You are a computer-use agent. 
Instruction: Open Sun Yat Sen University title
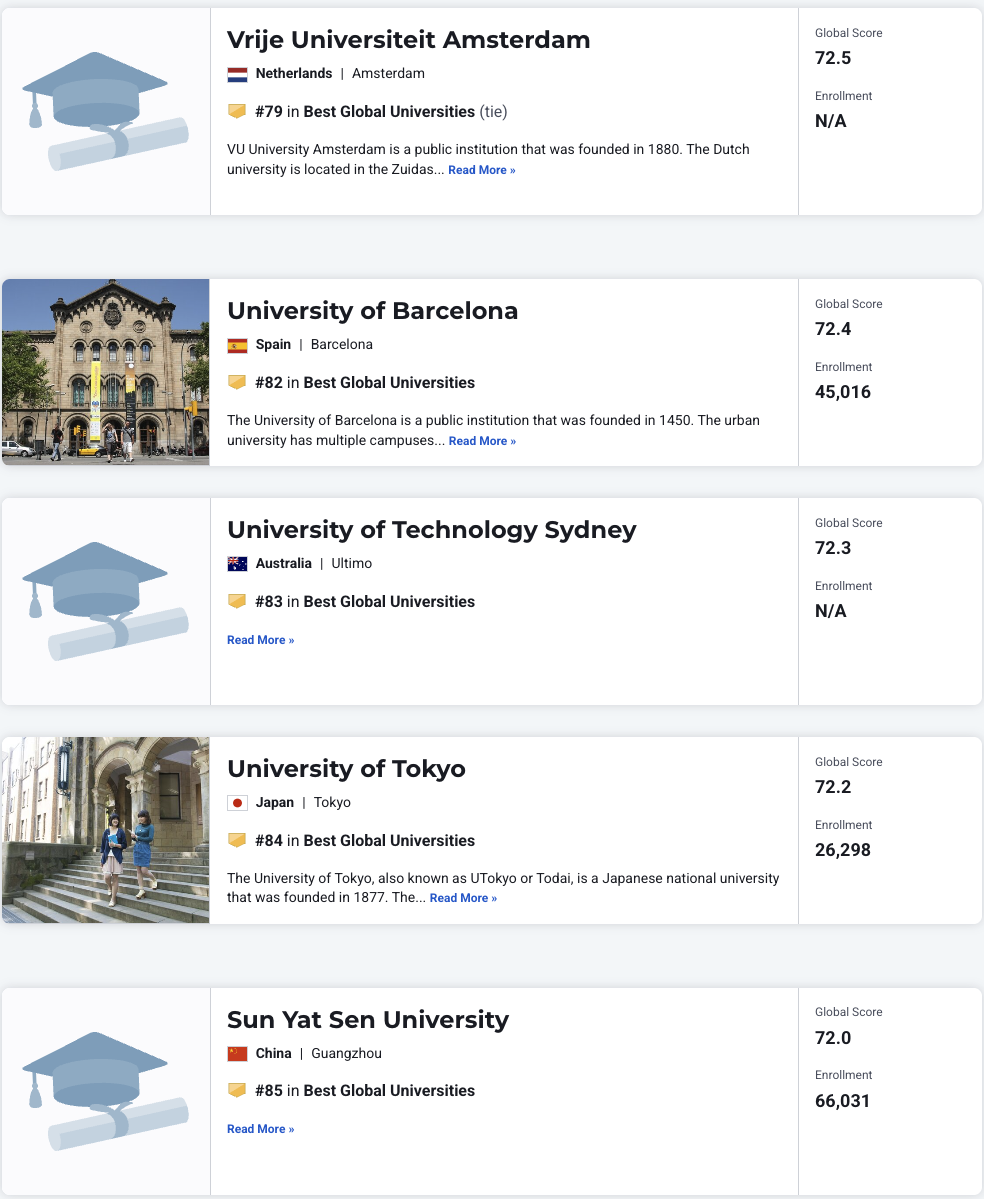(x=367, y=1020)
